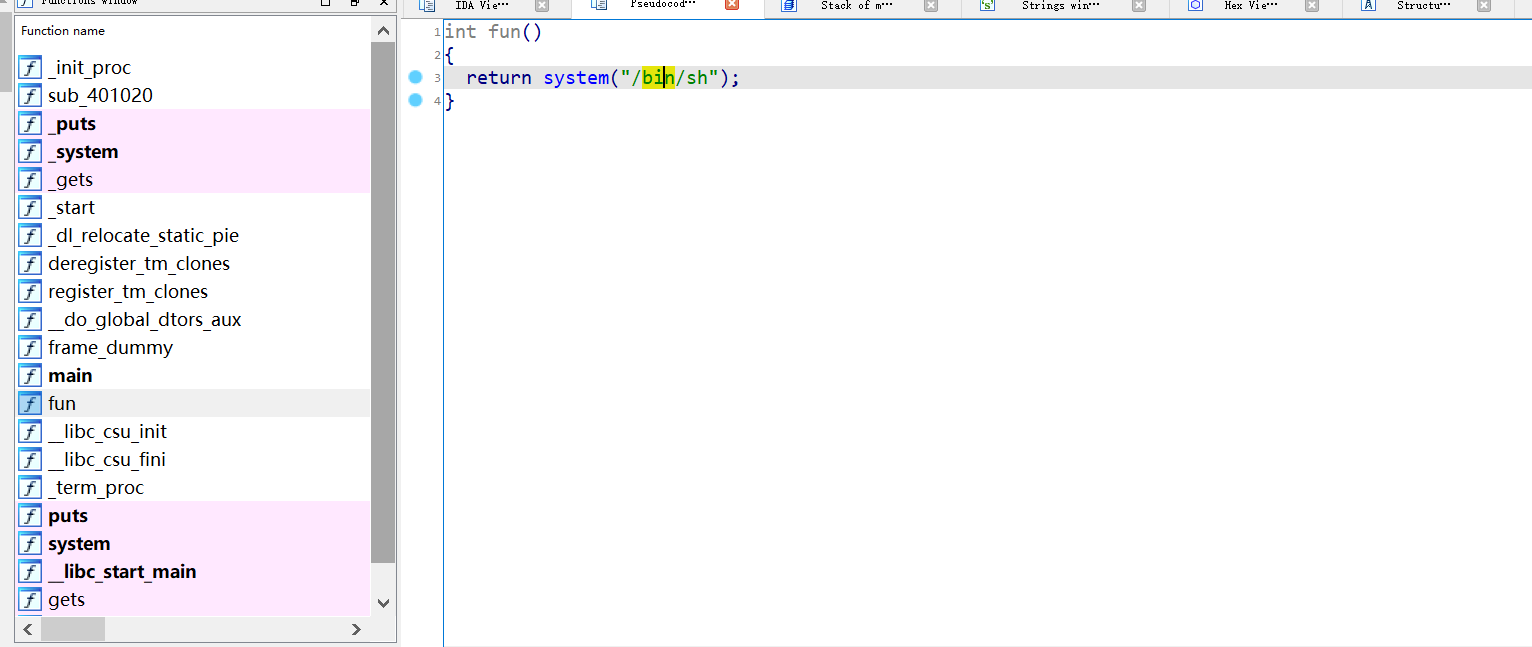Select the deregister_tm_clones function name
The image size is (1532, 647).
[139, 263]
